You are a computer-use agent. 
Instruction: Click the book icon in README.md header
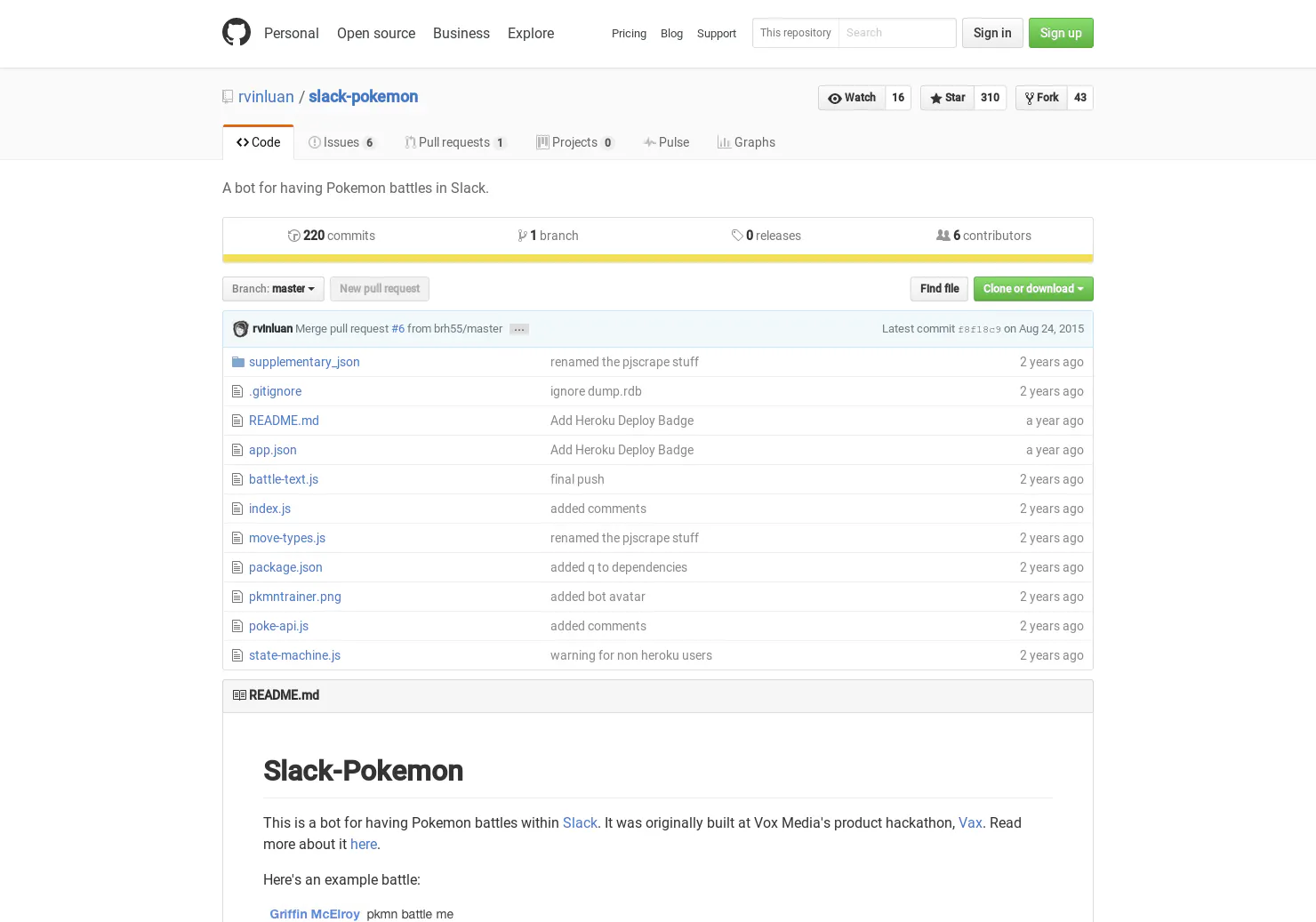tap(239, 695)
